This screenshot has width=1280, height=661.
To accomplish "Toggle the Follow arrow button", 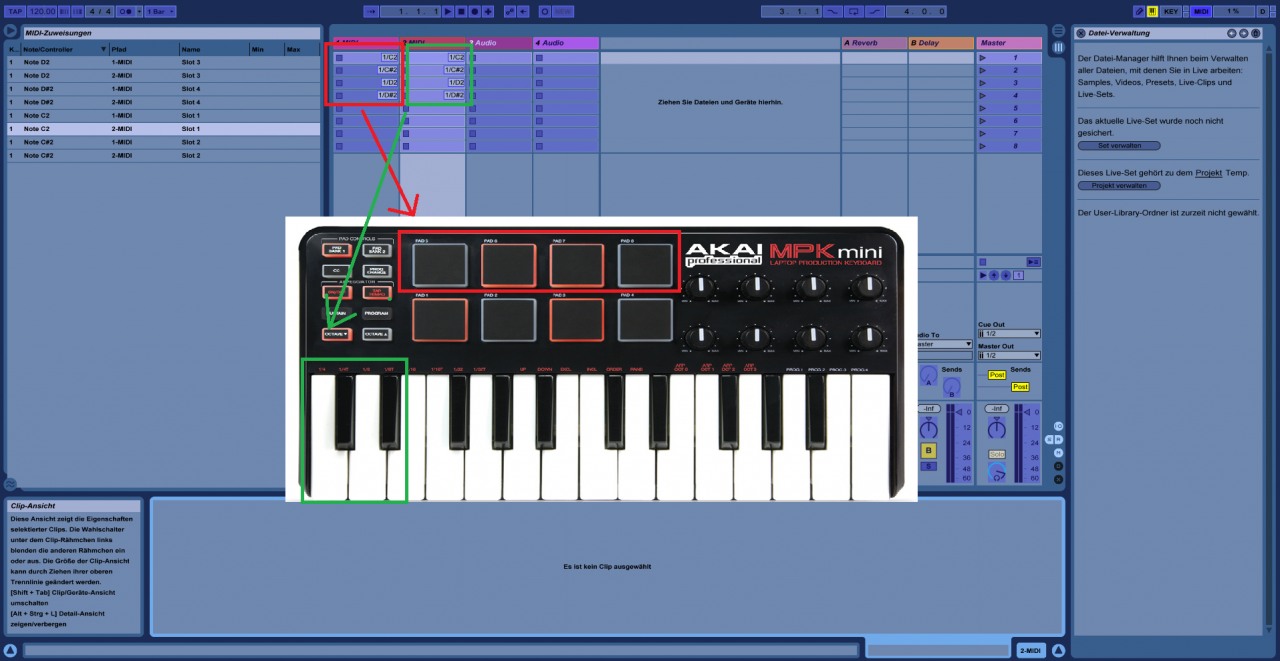I will [371, 11].
